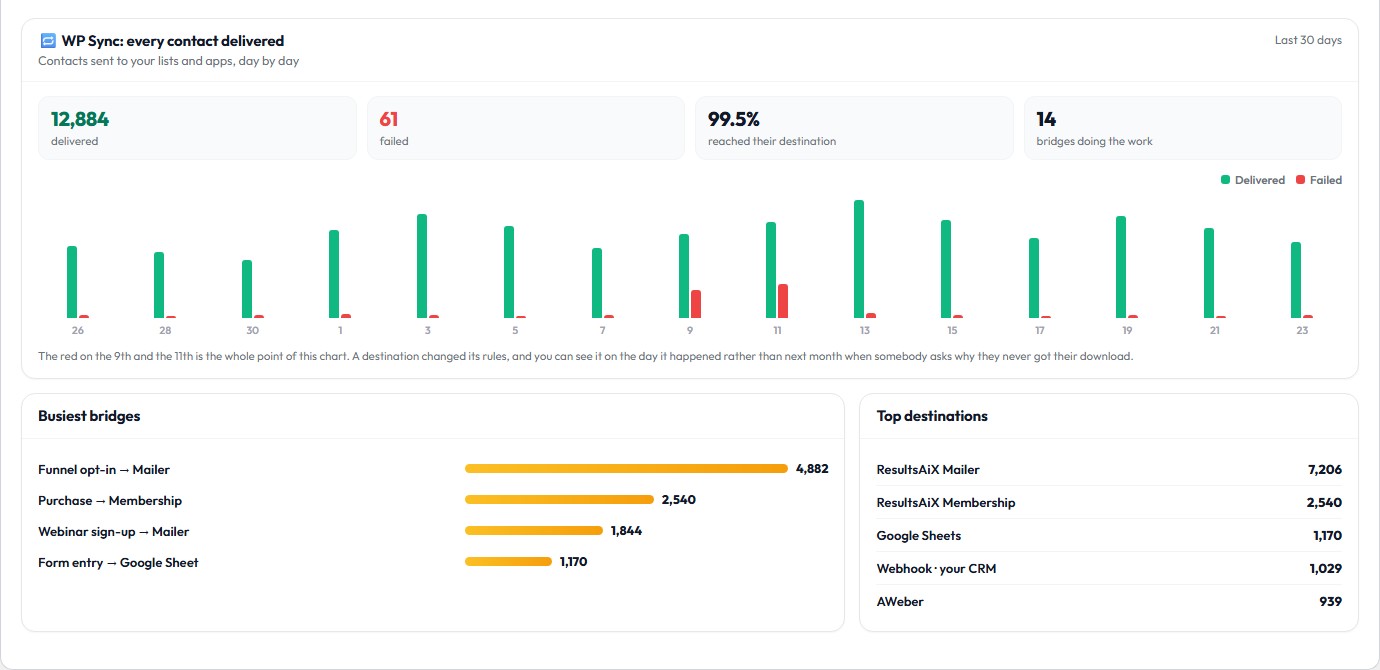Image resolution: width=1380 pixels, height=670 pixels.
Task: Click the "Failed" legend label
Action: (x=1326, y=180)
